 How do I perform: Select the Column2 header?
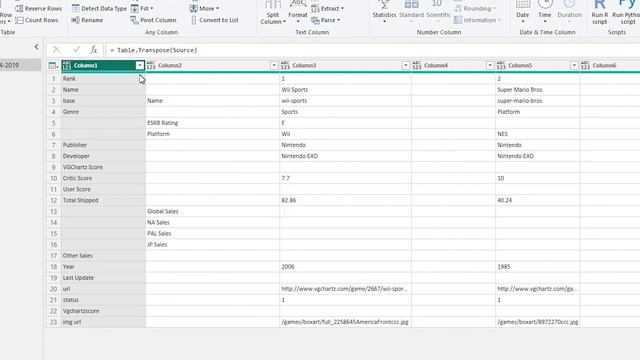point(212,65)
